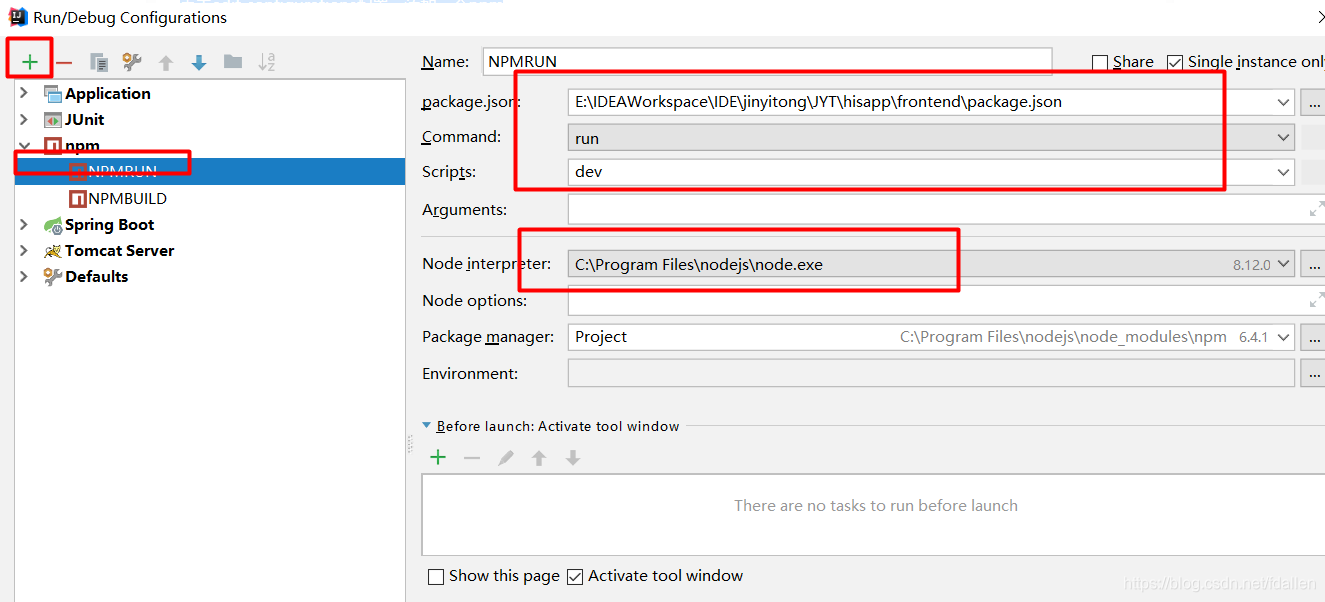Remove Before launch task icon
1325x602 pixels.
pos(472,458)
